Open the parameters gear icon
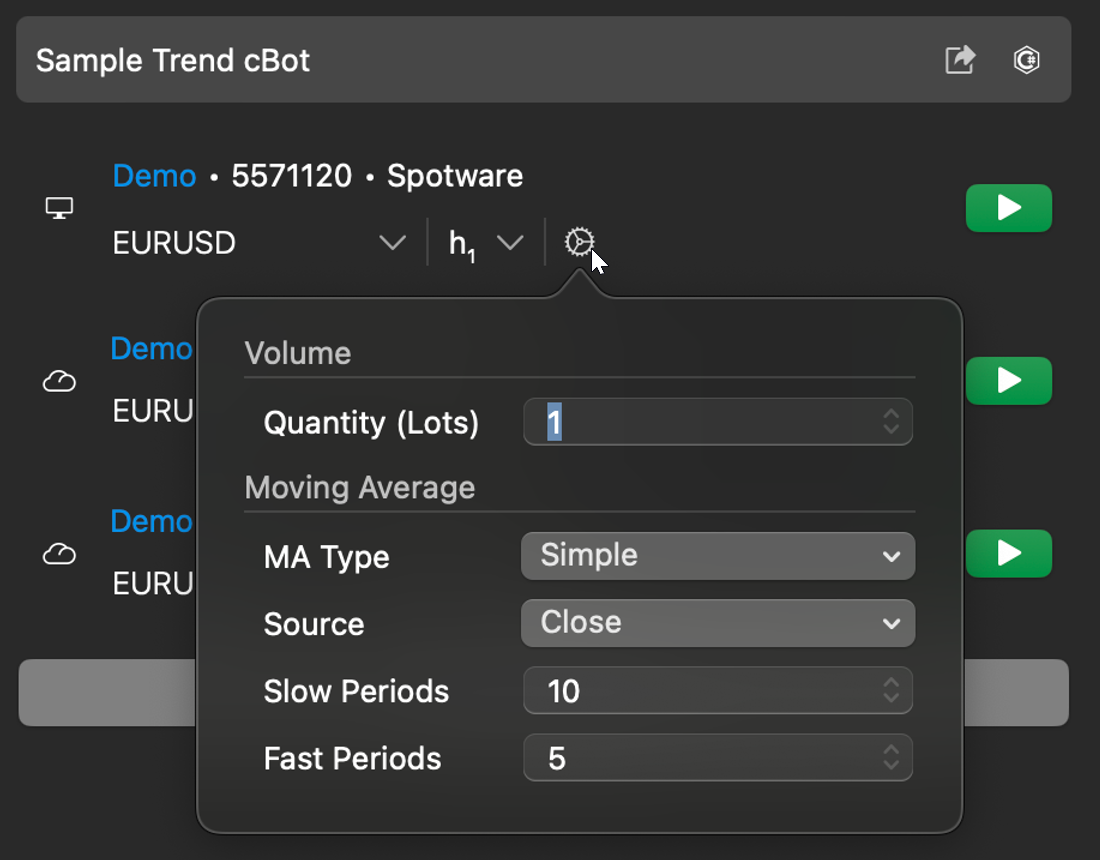This screenshot has height=860, width=1100. (x=578, y=241)
